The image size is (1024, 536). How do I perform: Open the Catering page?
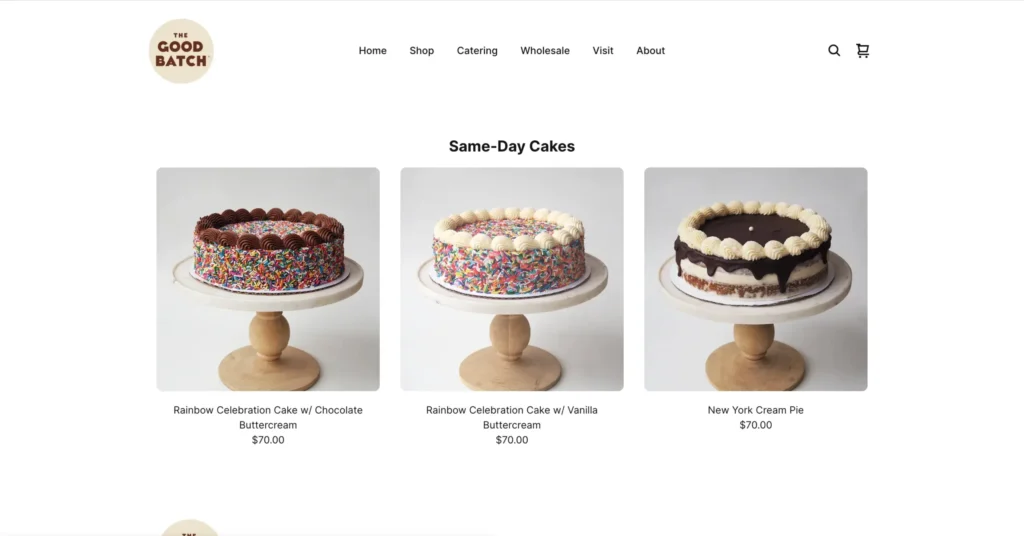(x=477, y=50)
